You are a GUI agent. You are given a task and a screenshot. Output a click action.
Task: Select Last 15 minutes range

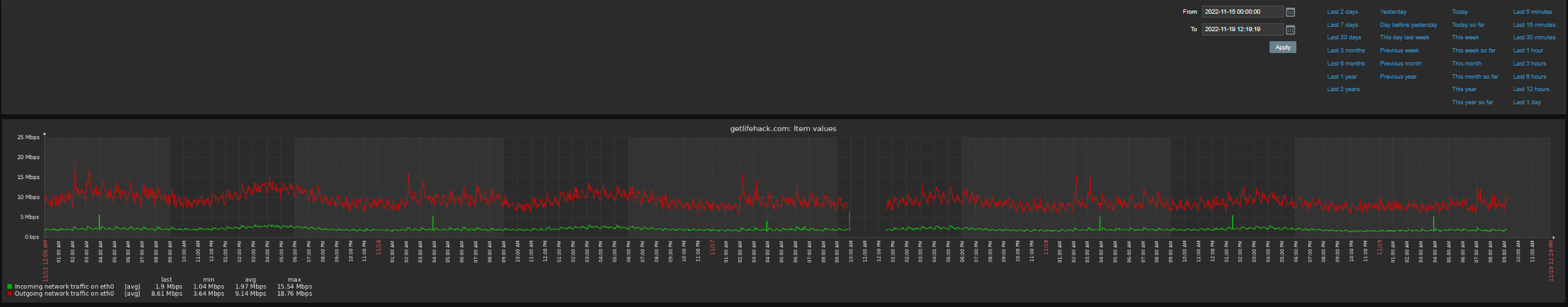click(x=1534, y=25)
